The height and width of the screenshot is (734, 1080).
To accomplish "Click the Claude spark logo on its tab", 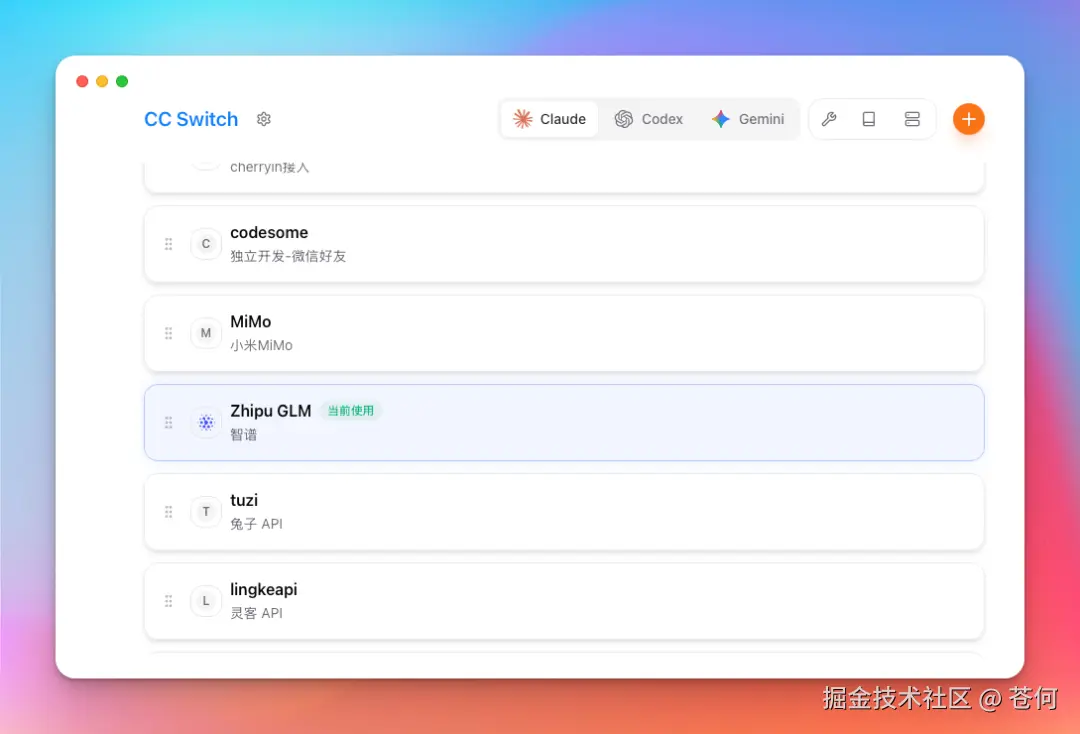I will (522, 118).
